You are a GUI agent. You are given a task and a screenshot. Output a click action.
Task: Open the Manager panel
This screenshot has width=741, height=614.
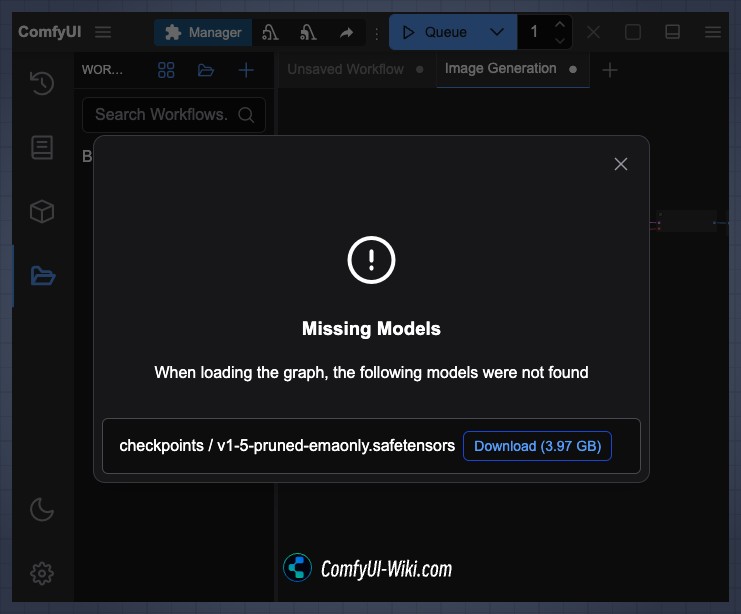pos(203,33)
